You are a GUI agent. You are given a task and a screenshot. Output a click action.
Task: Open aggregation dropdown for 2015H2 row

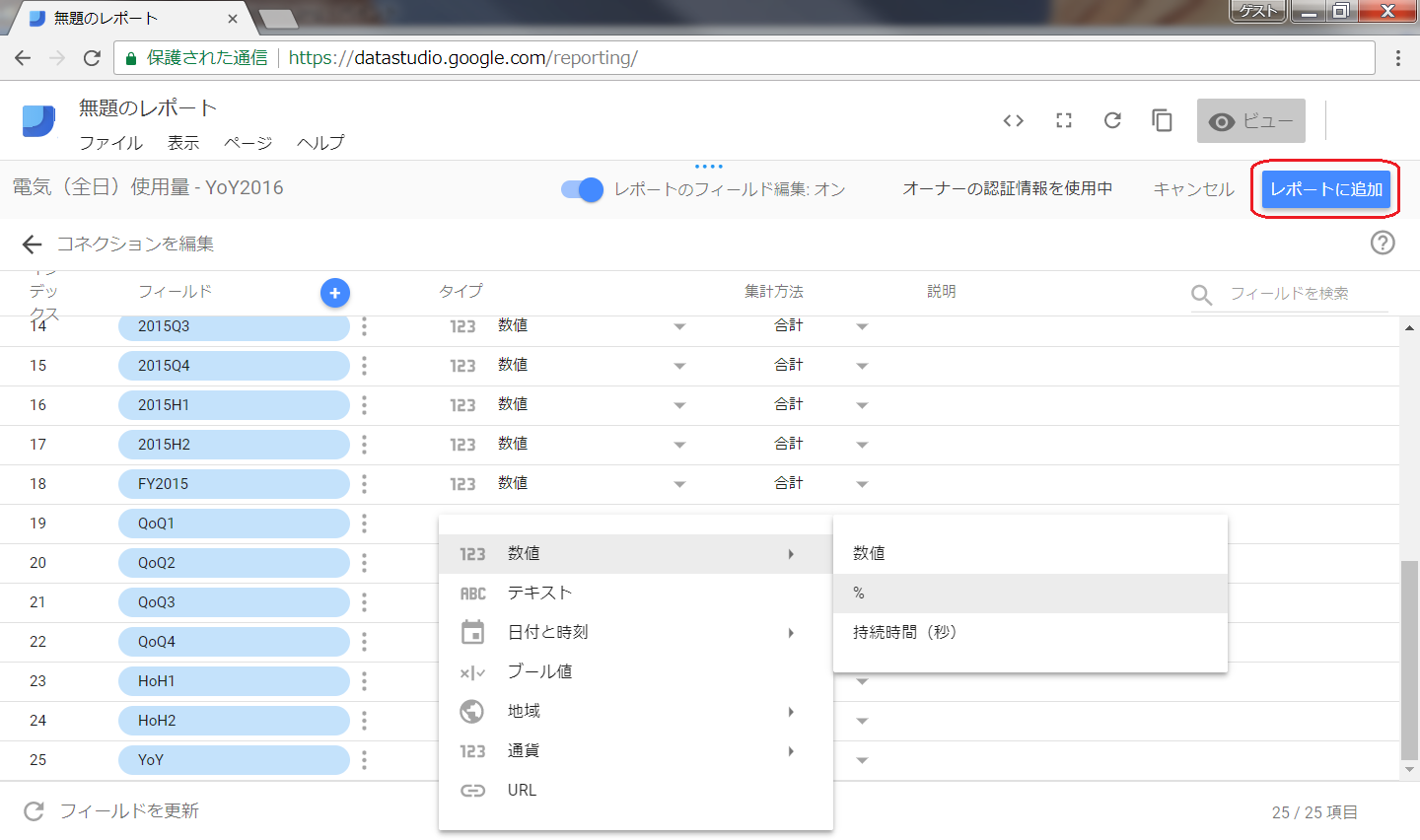pos(862,445)
